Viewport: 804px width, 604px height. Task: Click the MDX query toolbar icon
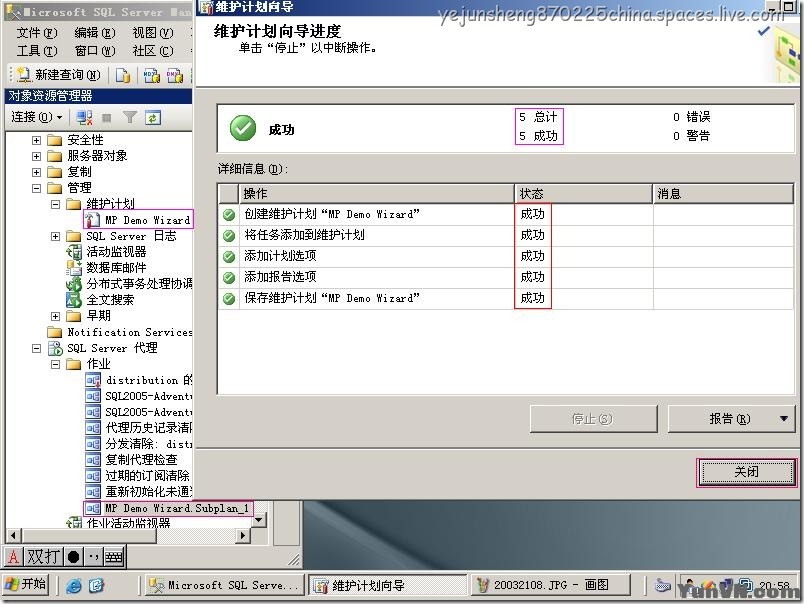(x=151, y=75)
